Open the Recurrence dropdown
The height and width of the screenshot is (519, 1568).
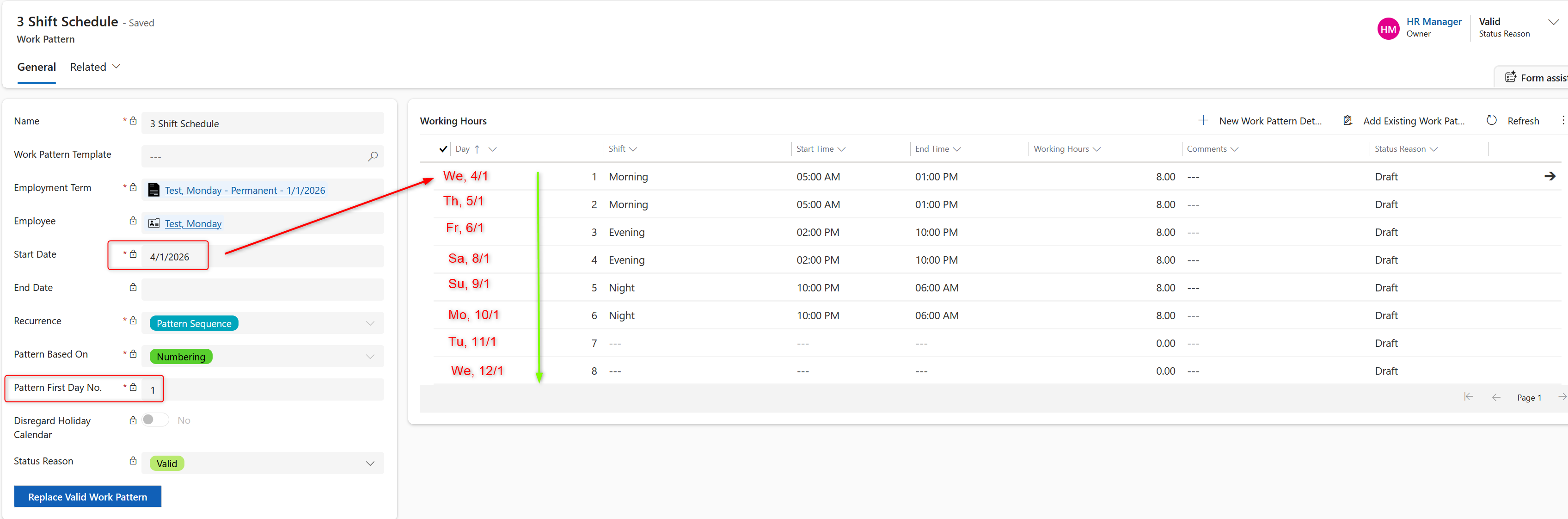tap(369, 323)
